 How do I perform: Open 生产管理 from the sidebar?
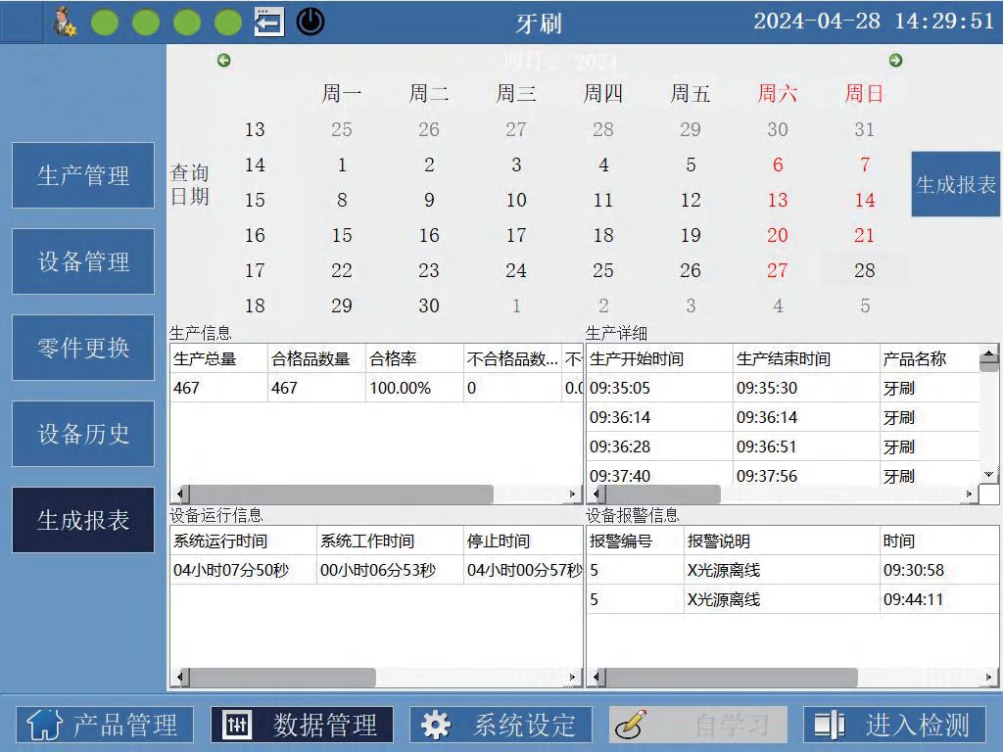(83, 176)
